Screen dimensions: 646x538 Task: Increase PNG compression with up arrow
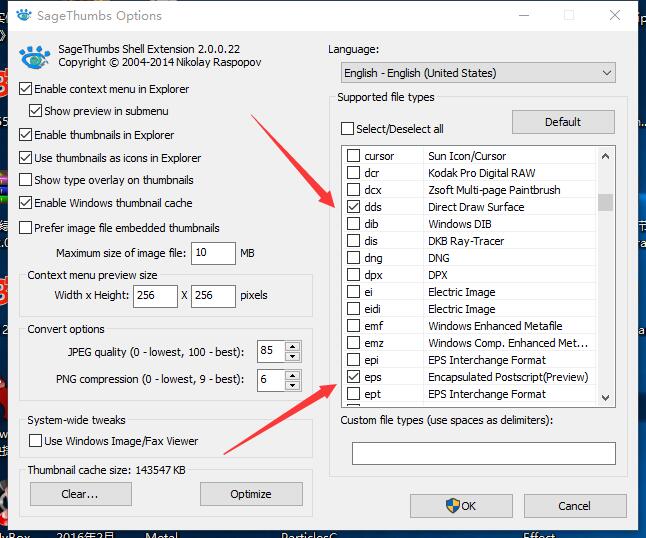pyautogui.click(x=292, y=374)
